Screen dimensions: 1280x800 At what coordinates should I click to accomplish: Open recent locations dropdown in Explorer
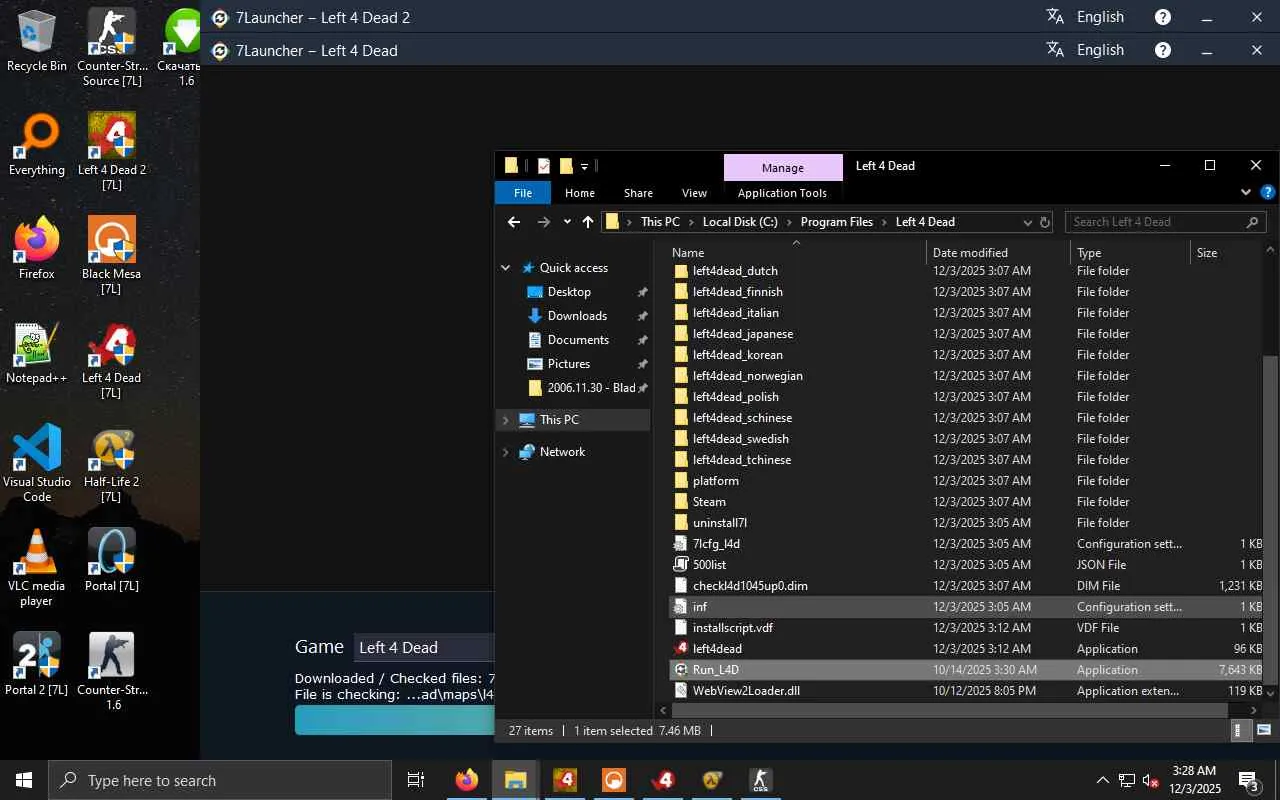567,222
